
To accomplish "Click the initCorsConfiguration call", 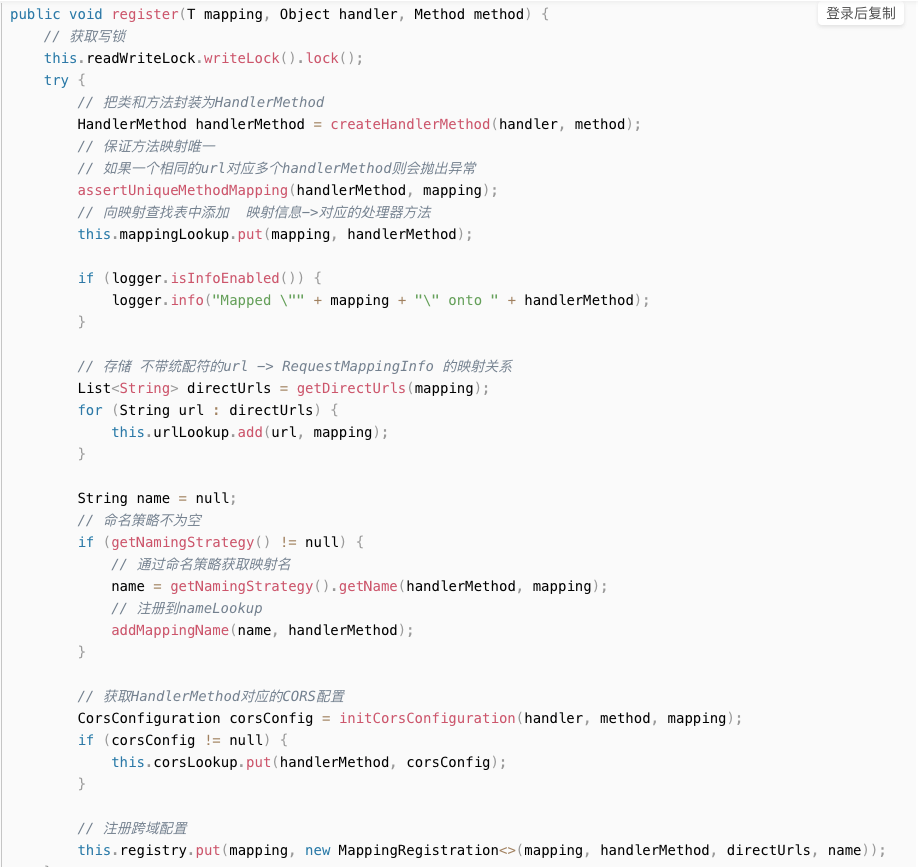I will [x=540, y=718].
